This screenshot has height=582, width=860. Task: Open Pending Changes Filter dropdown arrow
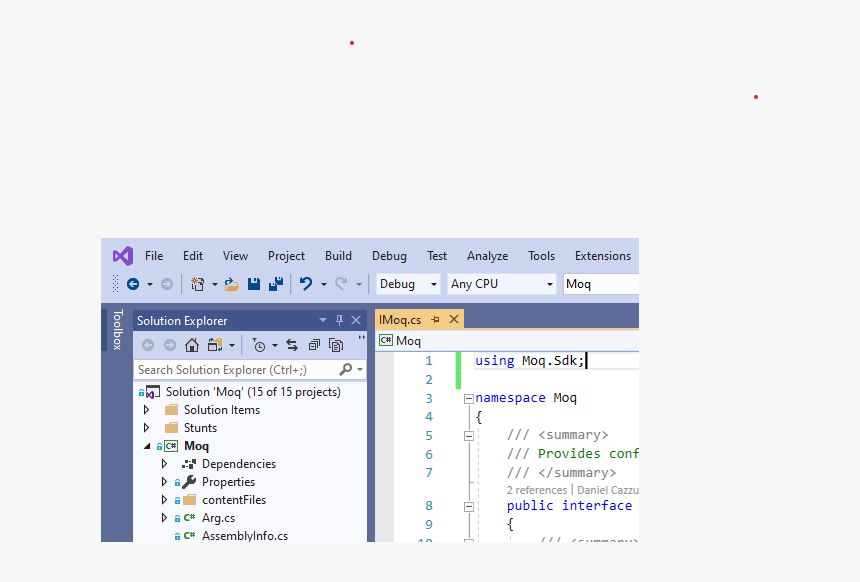click(x=275, y=346)
